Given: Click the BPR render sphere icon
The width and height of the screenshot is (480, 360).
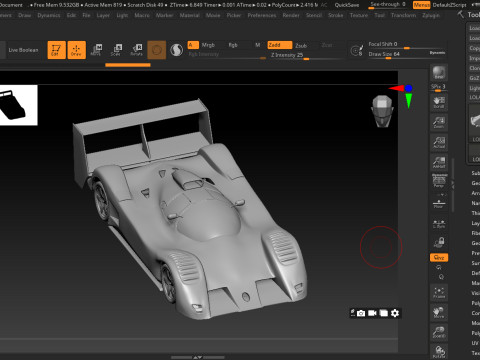Looking at the screenshot, I should pos(439,73).
